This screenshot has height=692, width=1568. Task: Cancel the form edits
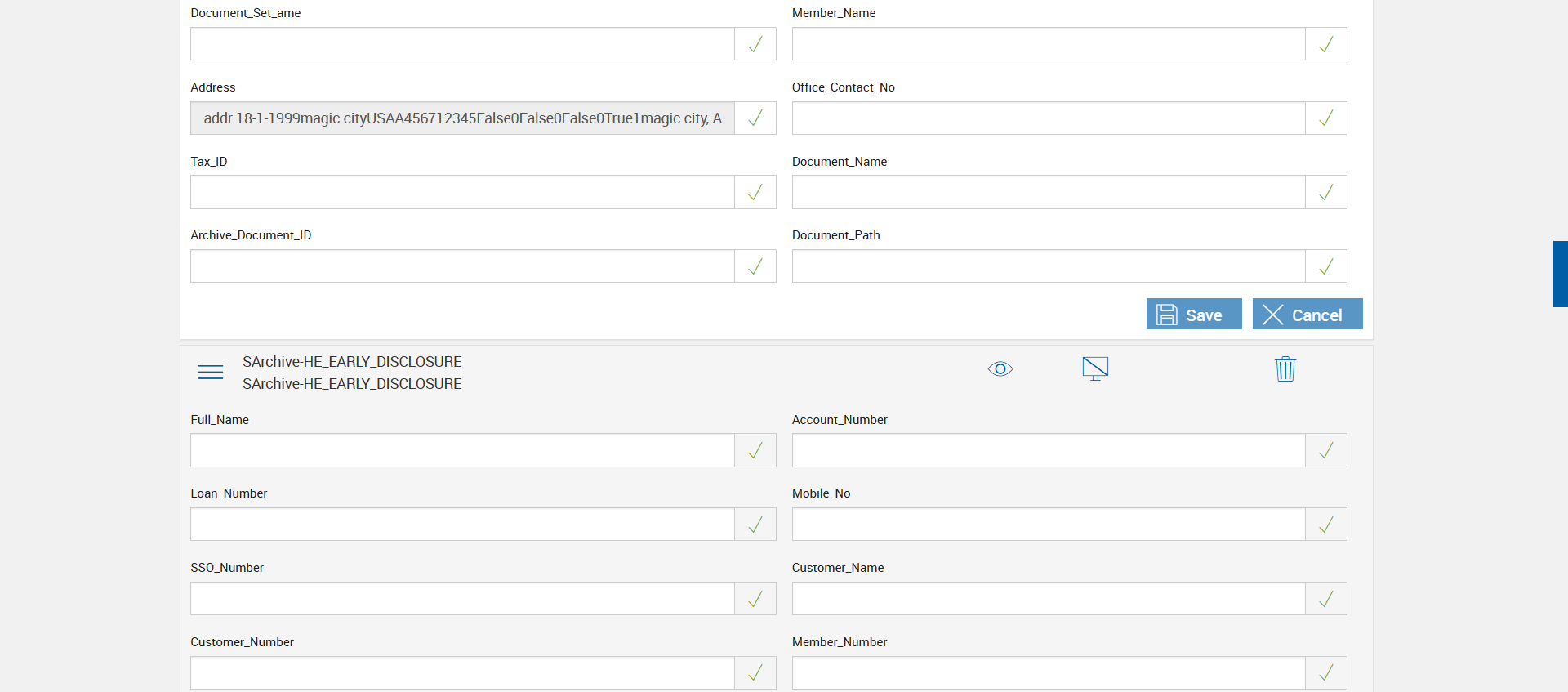pyautogui.click(x=1307, y=315)
